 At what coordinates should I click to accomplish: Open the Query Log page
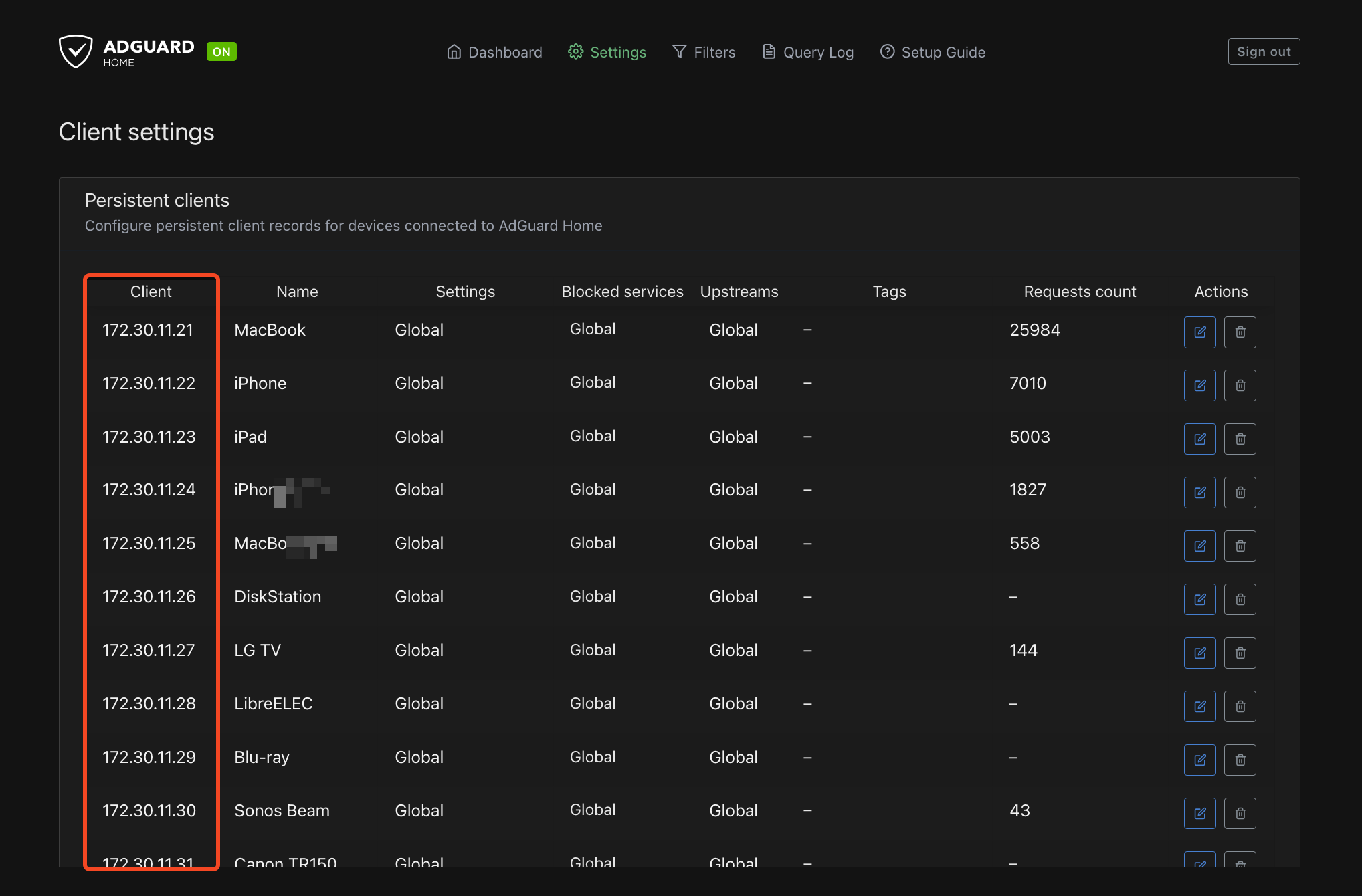[x=807, y=52]
